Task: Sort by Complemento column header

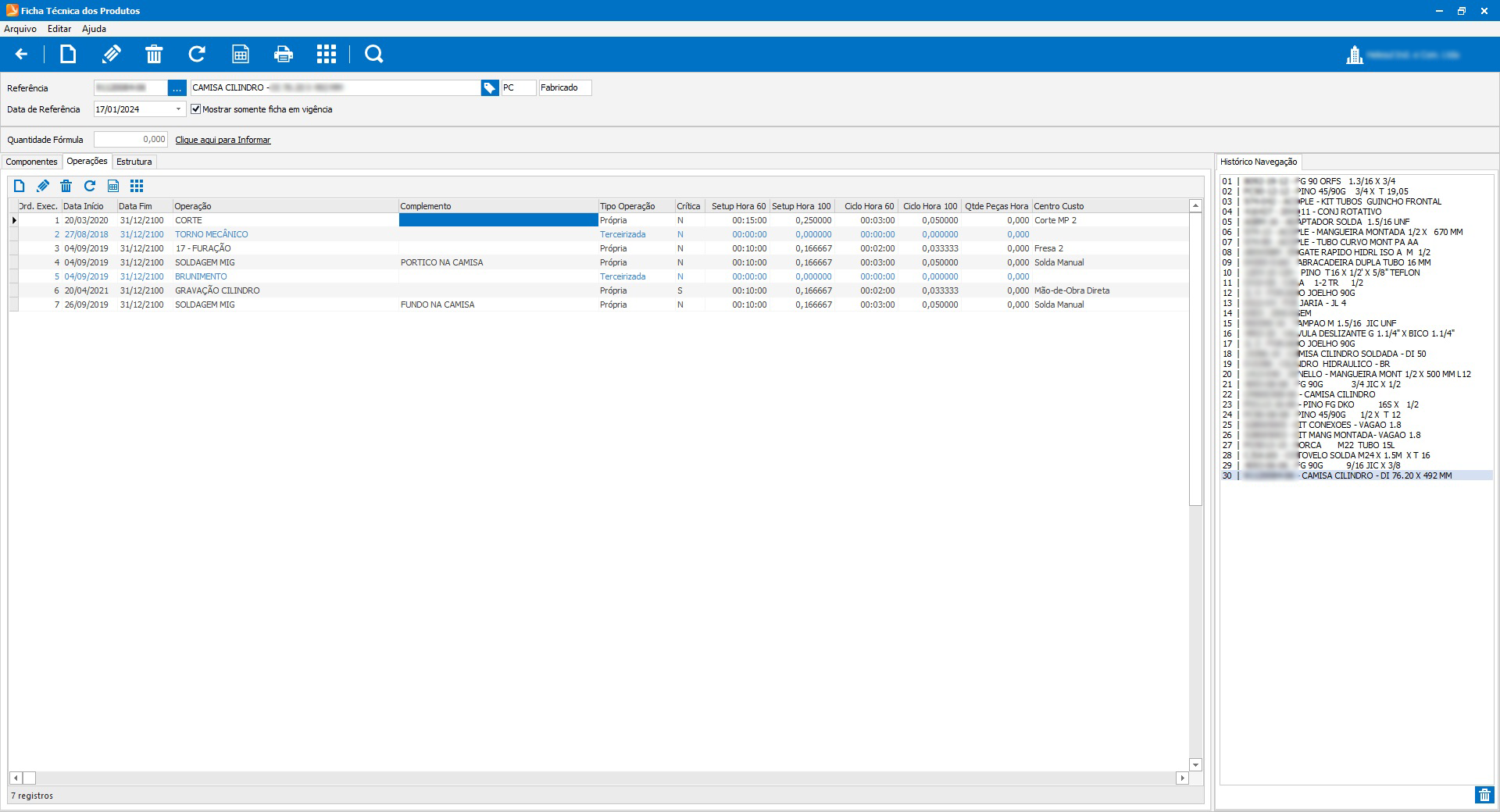Action: pos(498,206)
